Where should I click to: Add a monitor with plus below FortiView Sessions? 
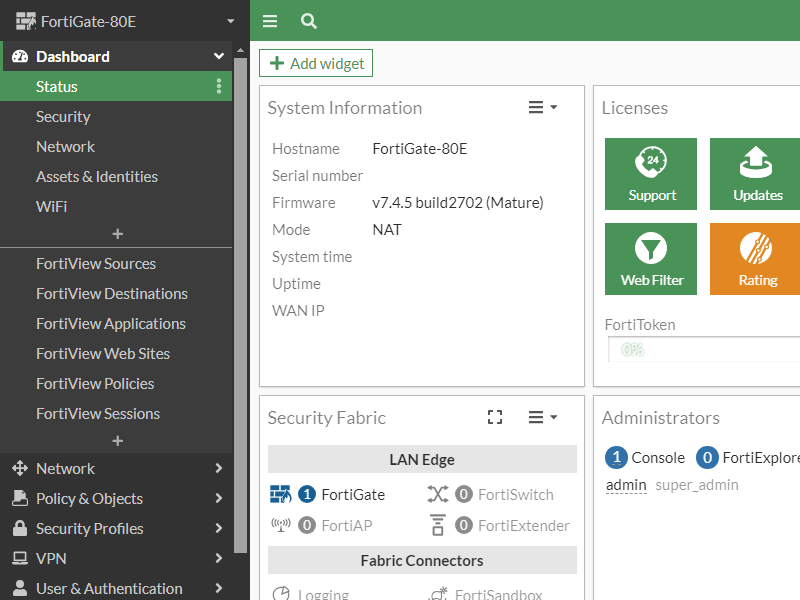click(118, 440)
